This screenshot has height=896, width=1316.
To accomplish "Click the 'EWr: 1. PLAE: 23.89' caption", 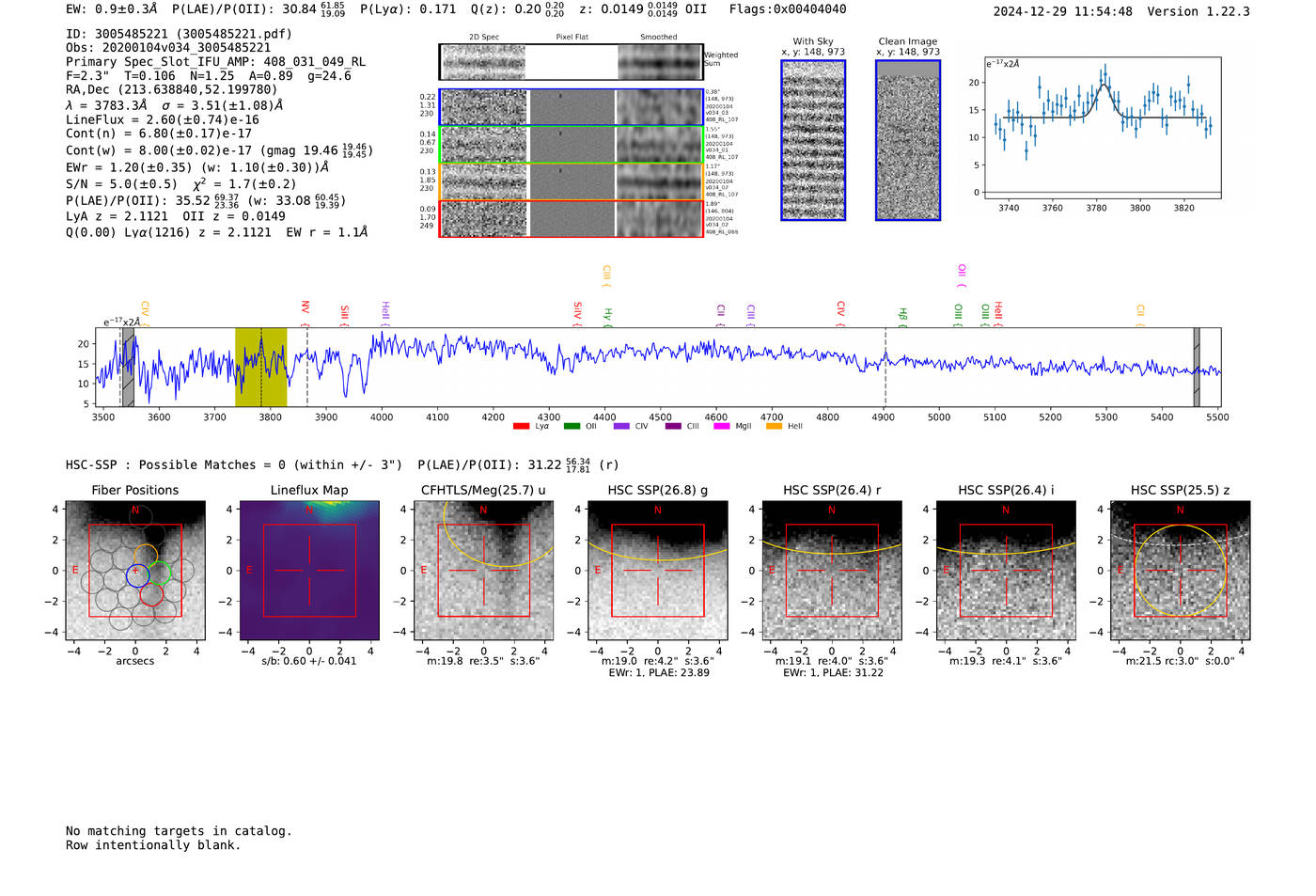I will tap(658, 672).
